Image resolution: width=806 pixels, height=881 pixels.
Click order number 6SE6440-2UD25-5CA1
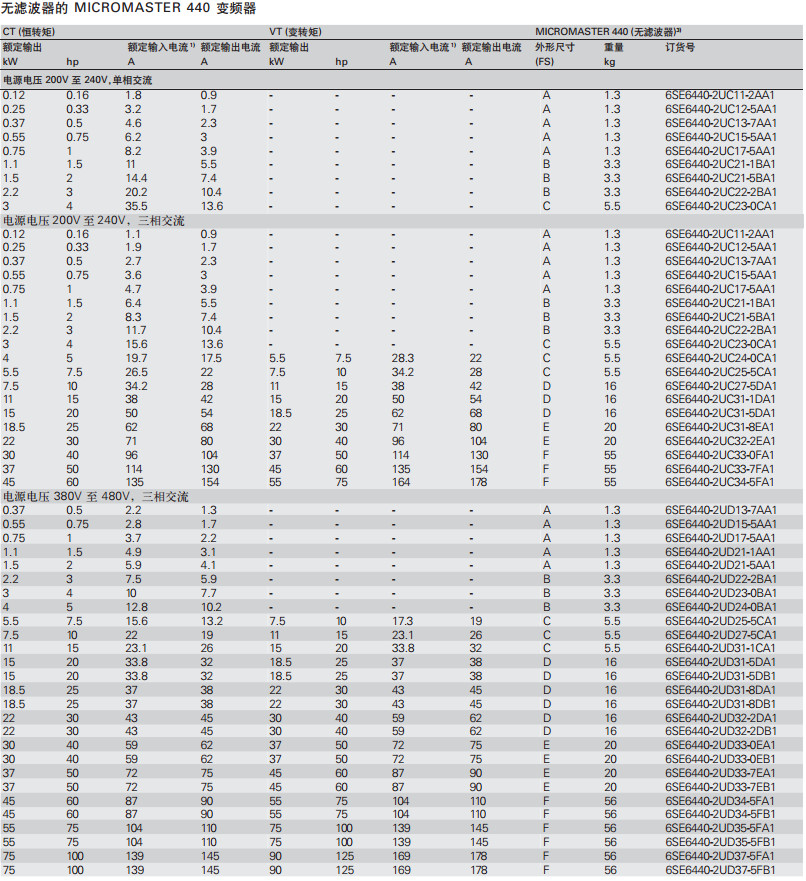(x=720, y=621)
